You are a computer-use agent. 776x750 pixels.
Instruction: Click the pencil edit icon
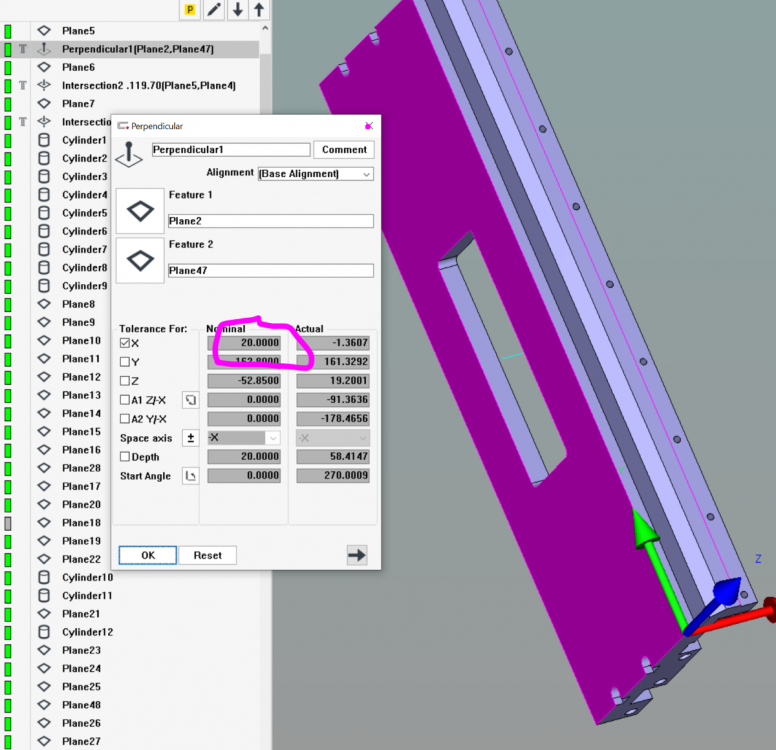214,10
